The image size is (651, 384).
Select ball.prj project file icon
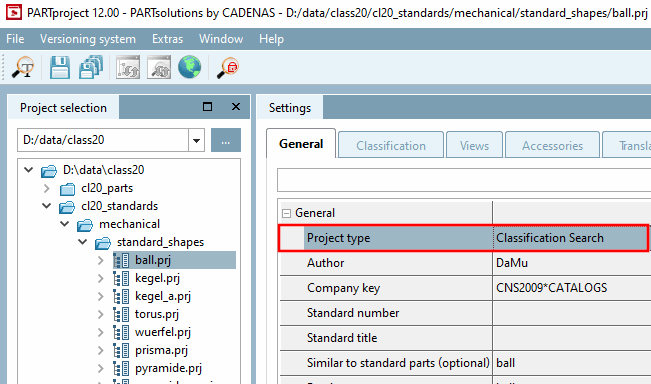[x=121, y=260]
